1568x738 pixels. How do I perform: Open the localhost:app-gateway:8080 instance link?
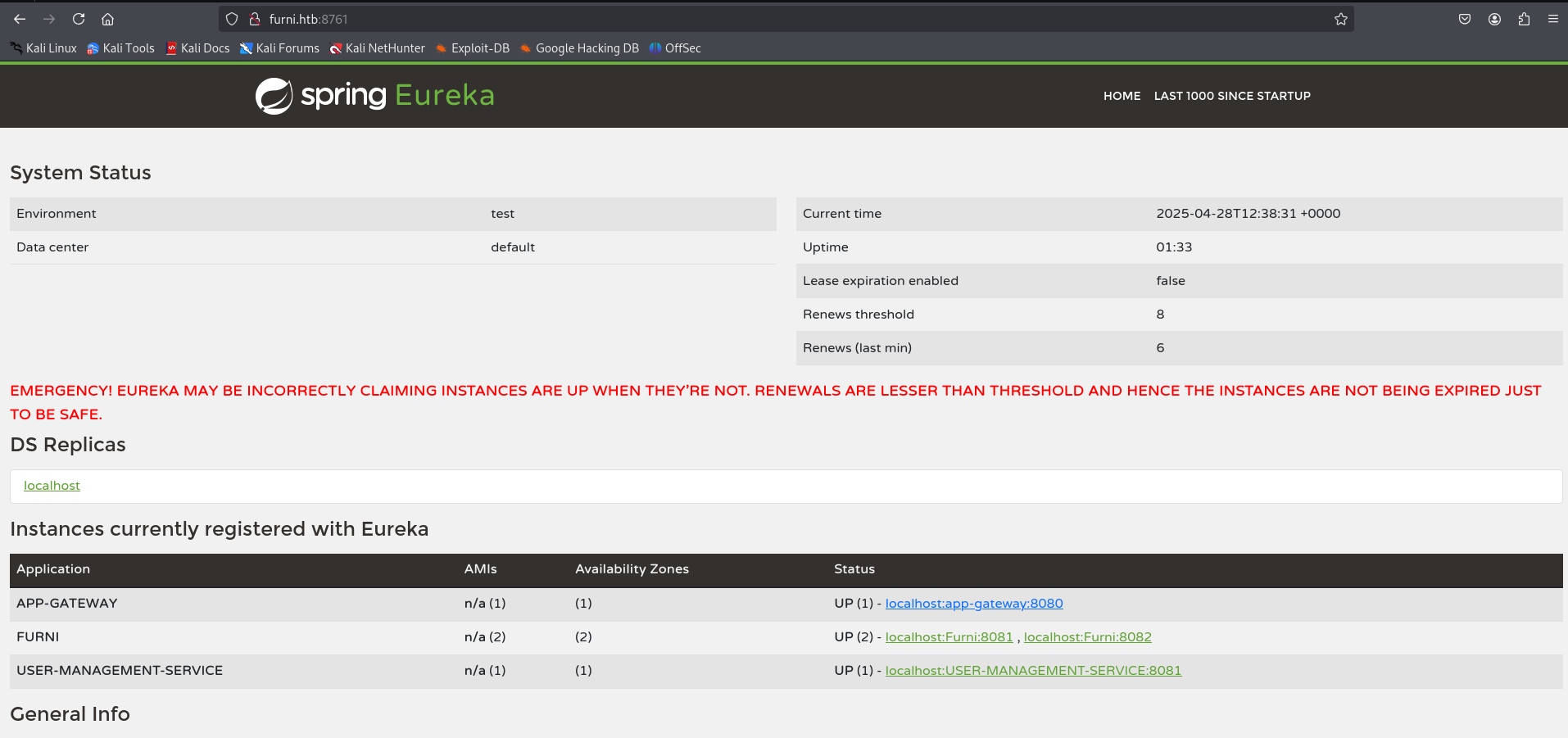tap(973, 604)
